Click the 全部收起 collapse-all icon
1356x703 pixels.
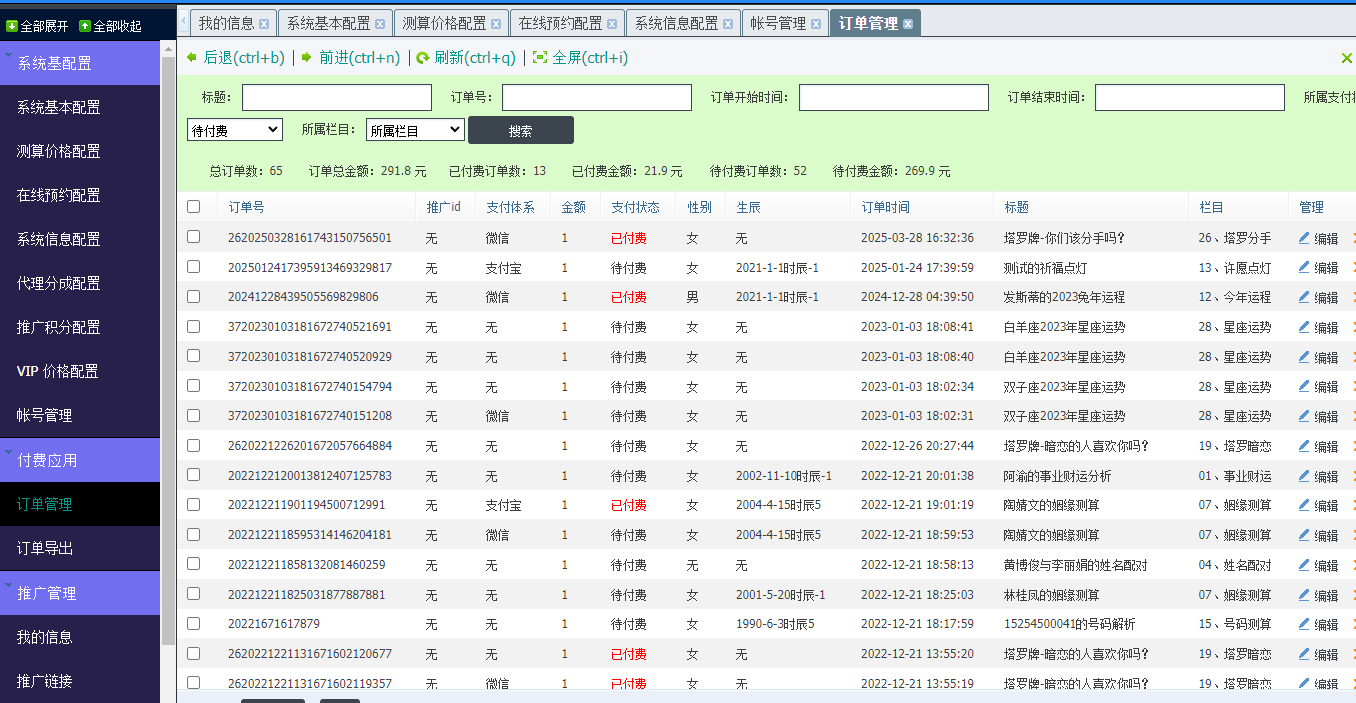coord(85,26)
